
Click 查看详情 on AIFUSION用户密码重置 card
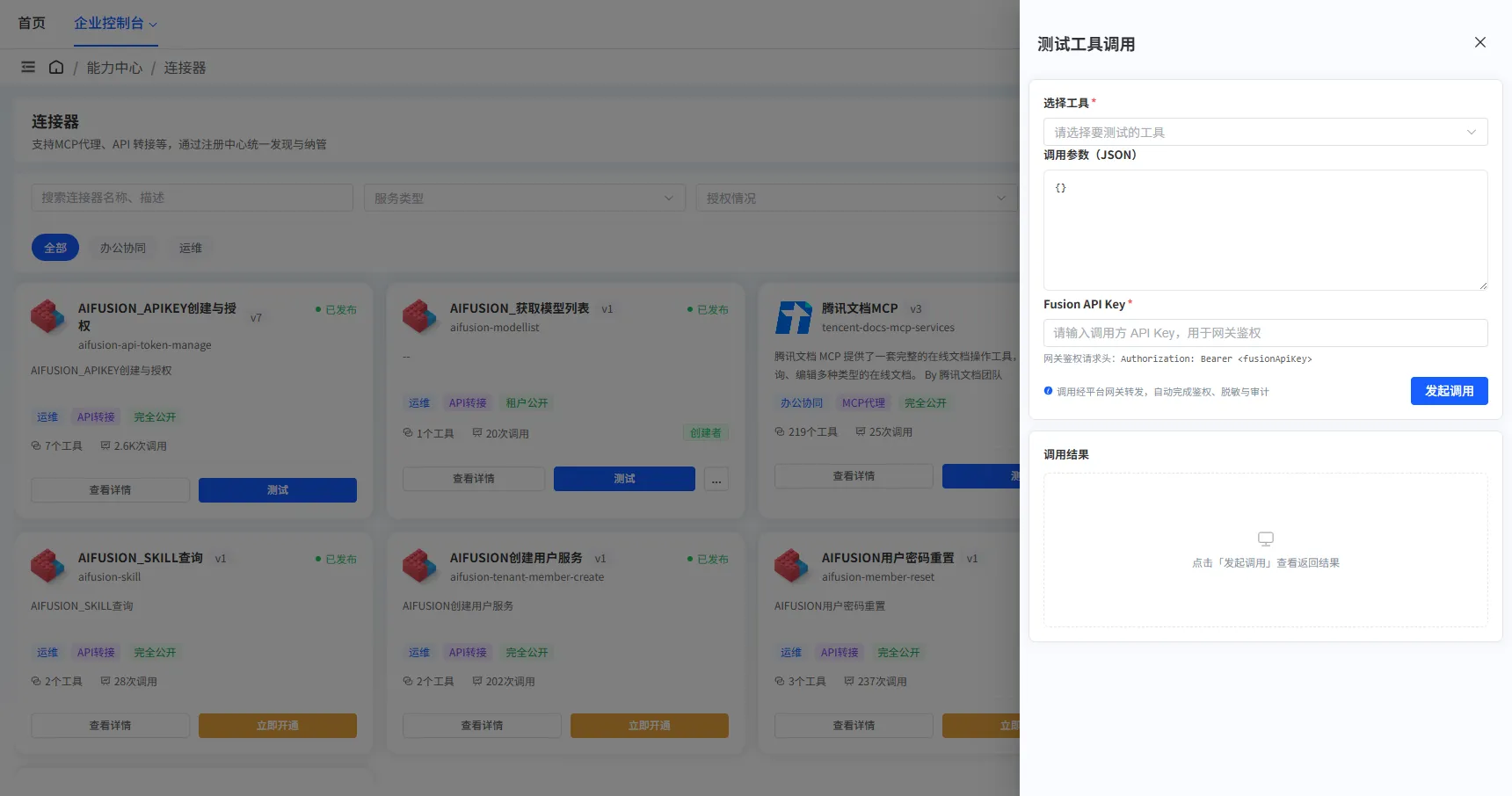854,726
